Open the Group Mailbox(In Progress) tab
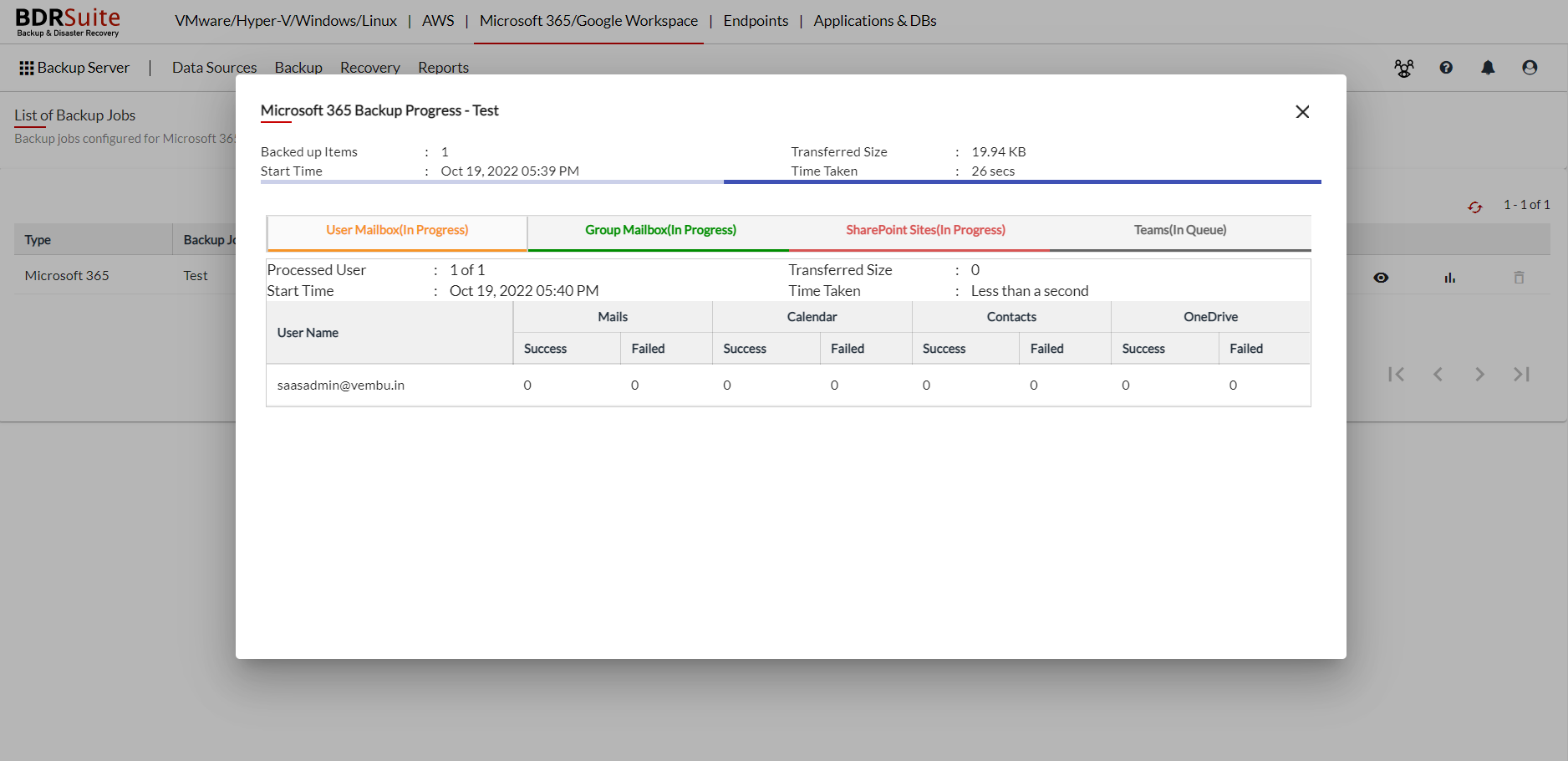 coord(660,232)
